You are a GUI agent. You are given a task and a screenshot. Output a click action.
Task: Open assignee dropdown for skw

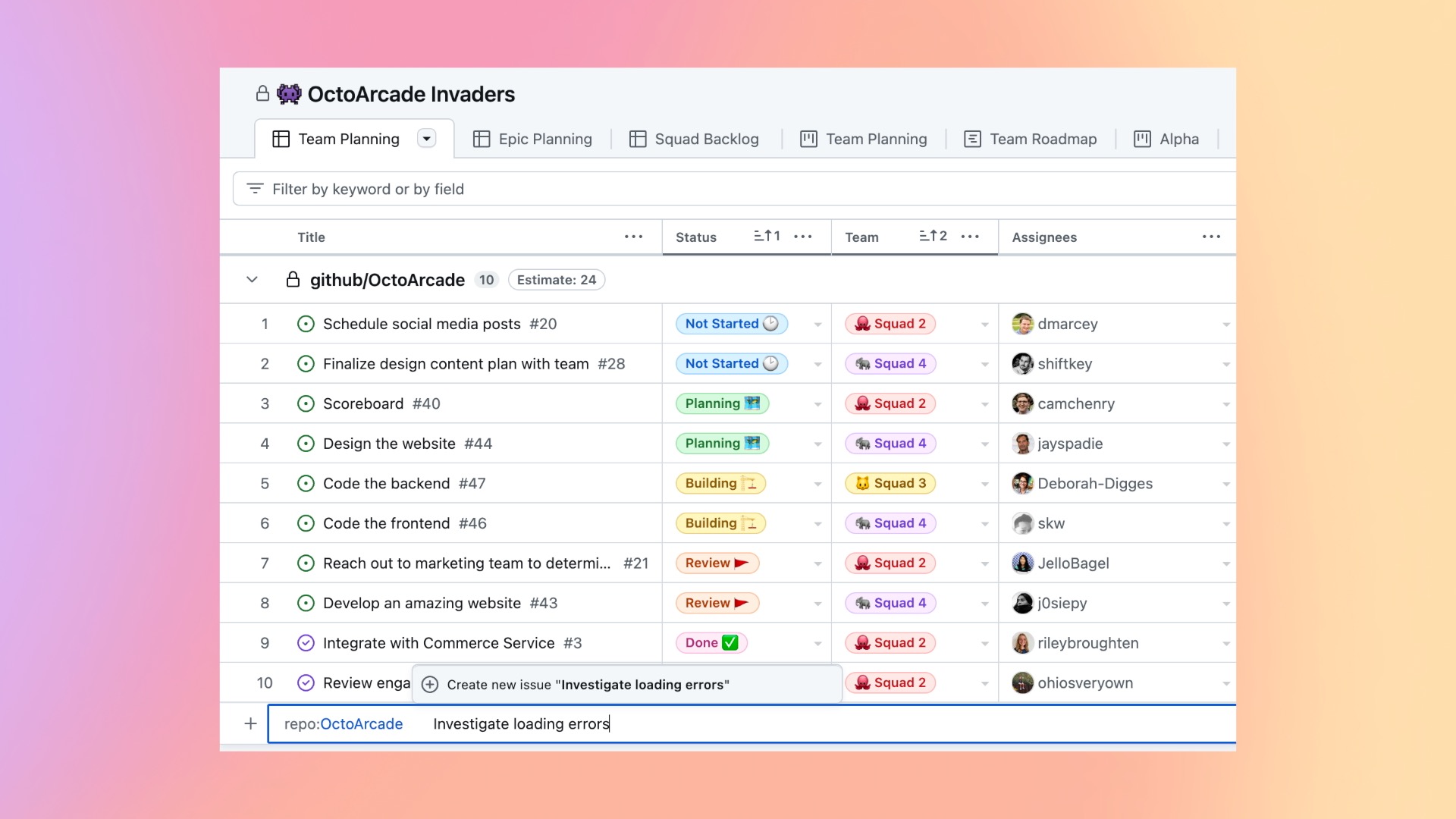tap(1225, 524)
